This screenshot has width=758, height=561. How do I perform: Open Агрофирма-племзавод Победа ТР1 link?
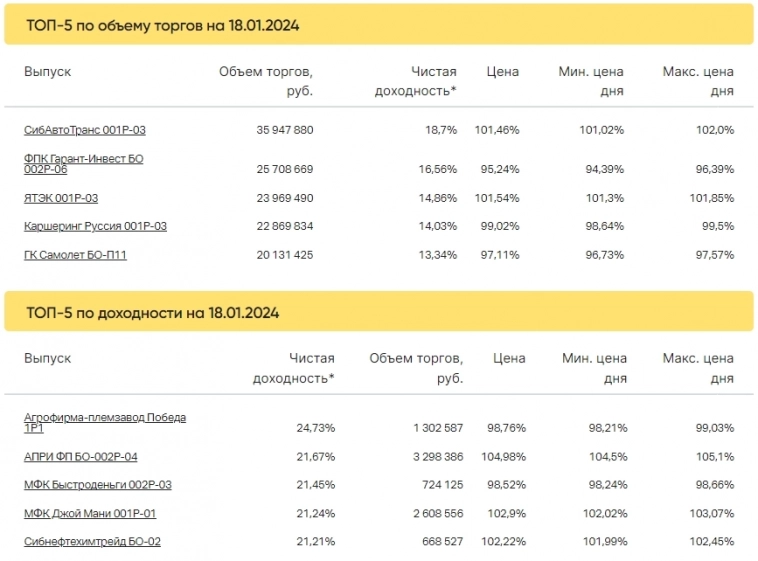(x=104, y=422)
